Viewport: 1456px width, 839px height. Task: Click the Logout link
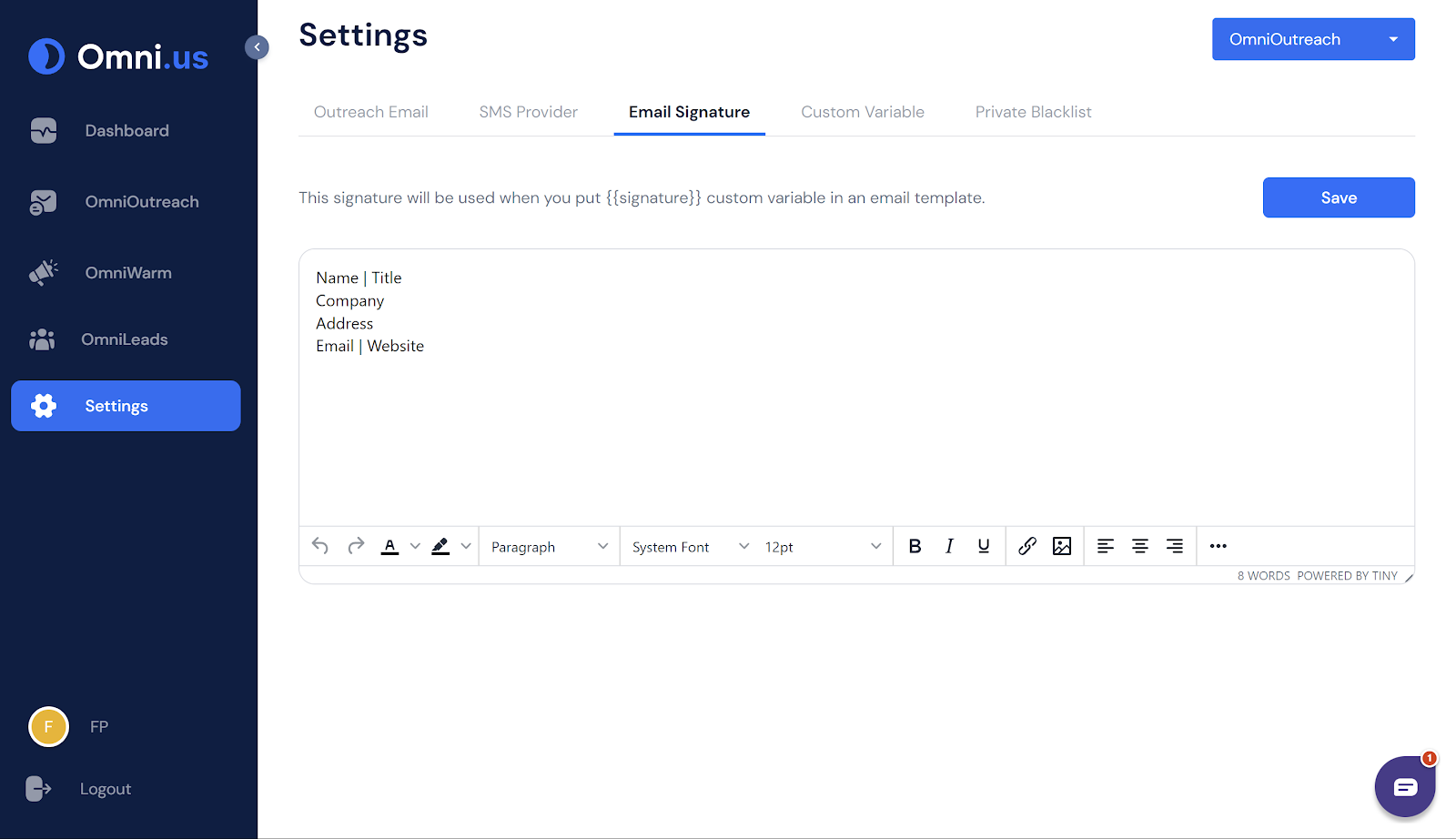pos(106,789)
